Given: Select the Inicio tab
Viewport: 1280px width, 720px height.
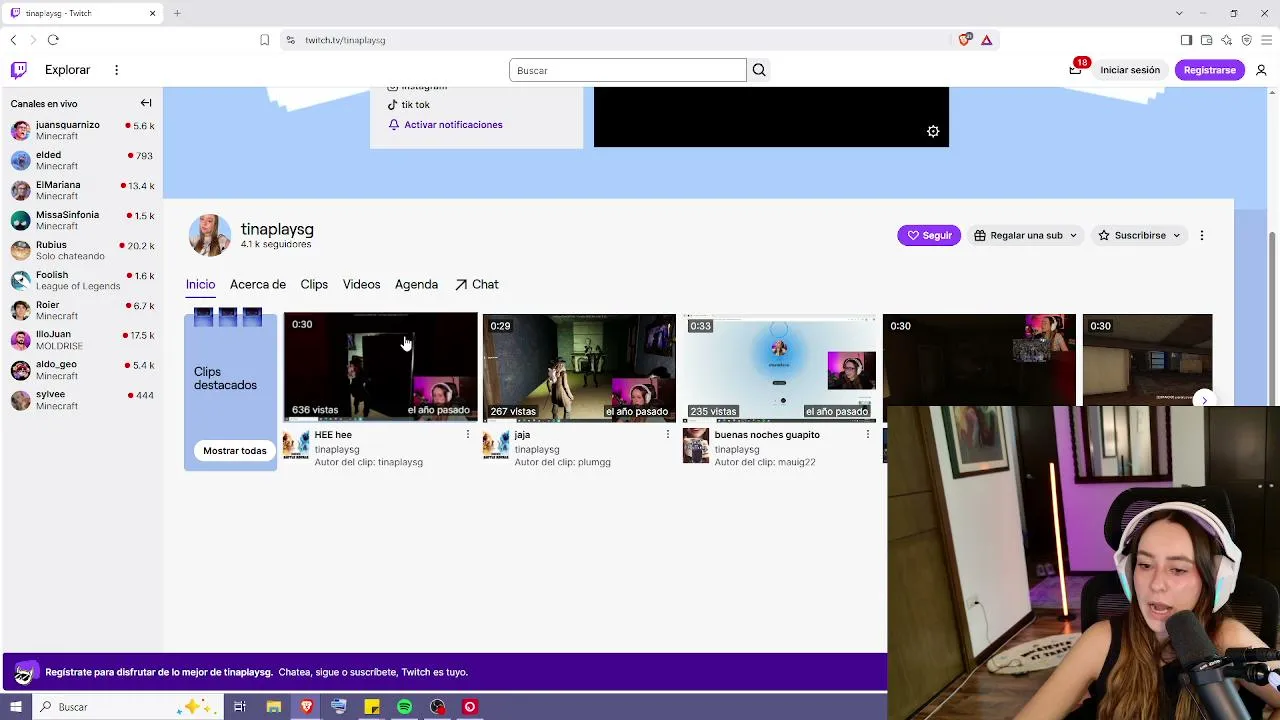Looking at the screenshot, I should 200,285.
